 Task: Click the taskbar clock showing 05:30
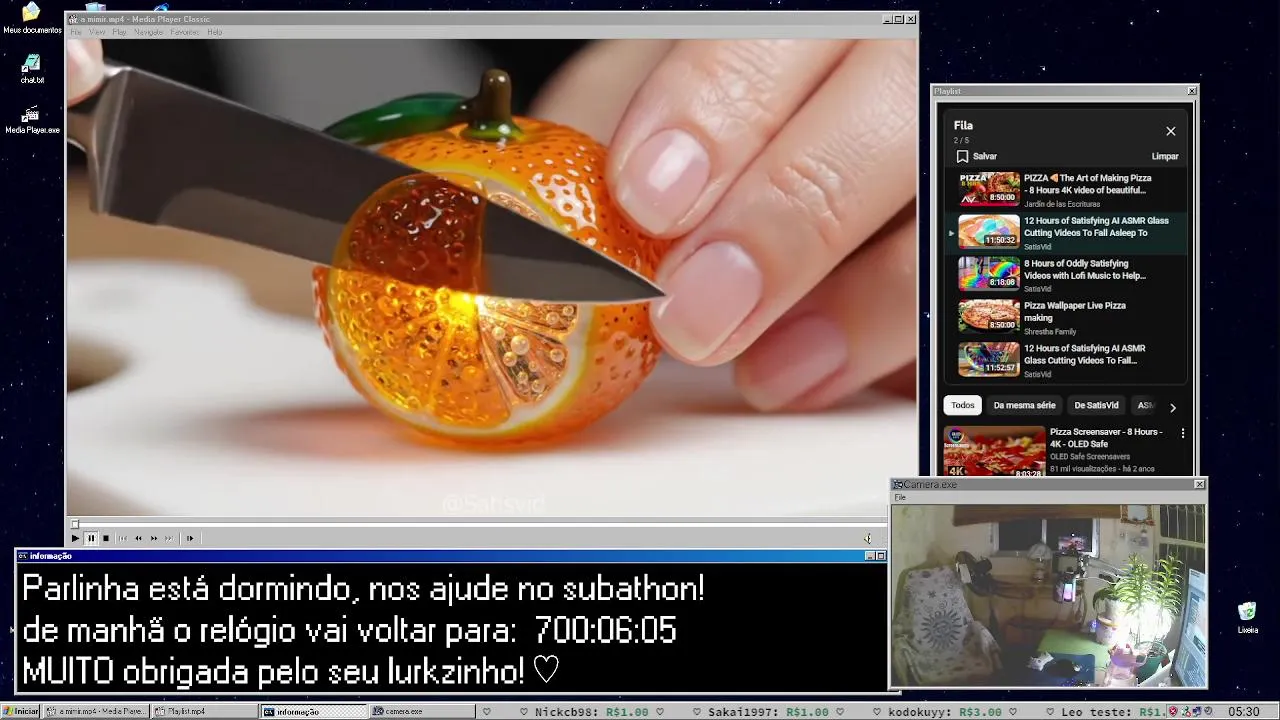1243,711
